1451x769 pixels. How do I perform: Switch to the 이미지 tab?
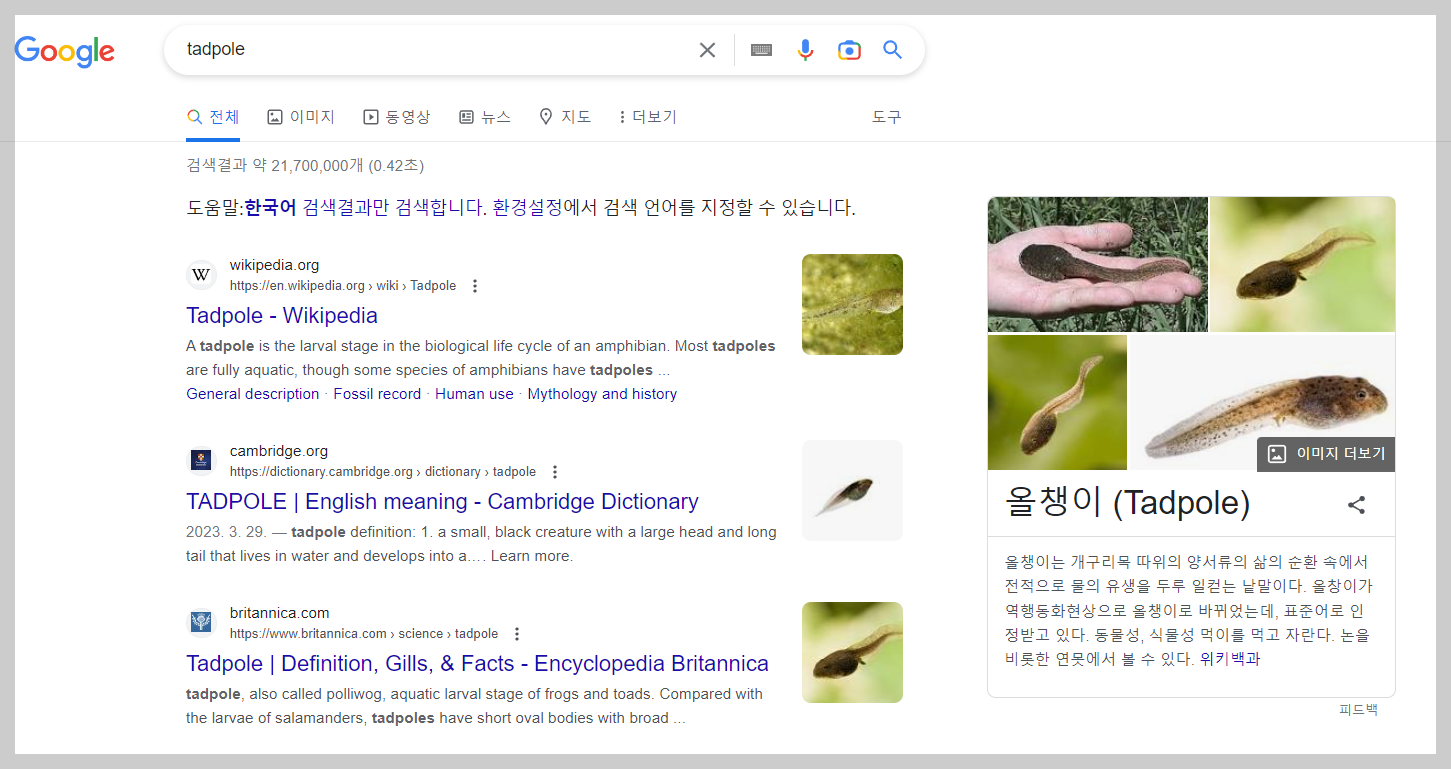click(x=301, y=117)
